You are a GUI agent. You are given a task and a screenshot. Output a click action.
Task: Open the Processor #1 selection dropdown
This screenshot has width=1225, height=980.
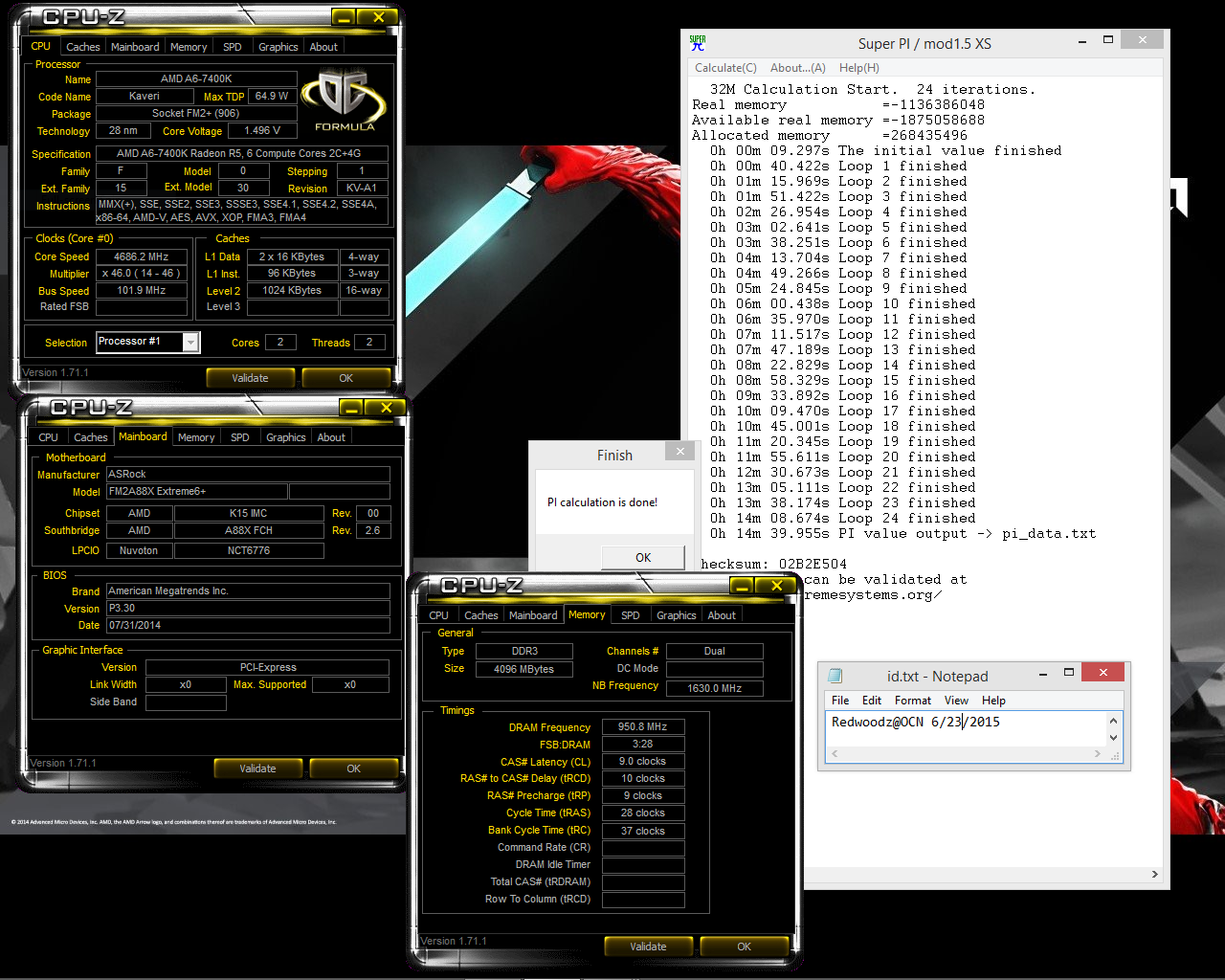click(x=190, y=343)
